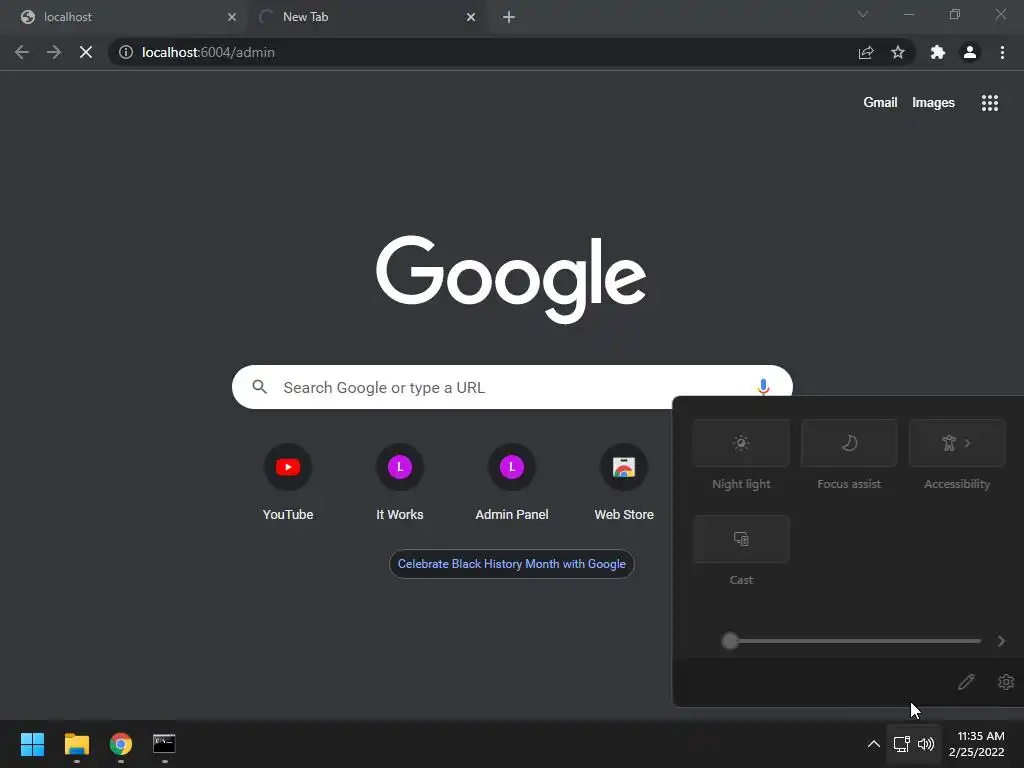Viewport: 1024px width, 768px height.
Task: Open Chrome's three-dot menu
Action: click(1002, 52)
